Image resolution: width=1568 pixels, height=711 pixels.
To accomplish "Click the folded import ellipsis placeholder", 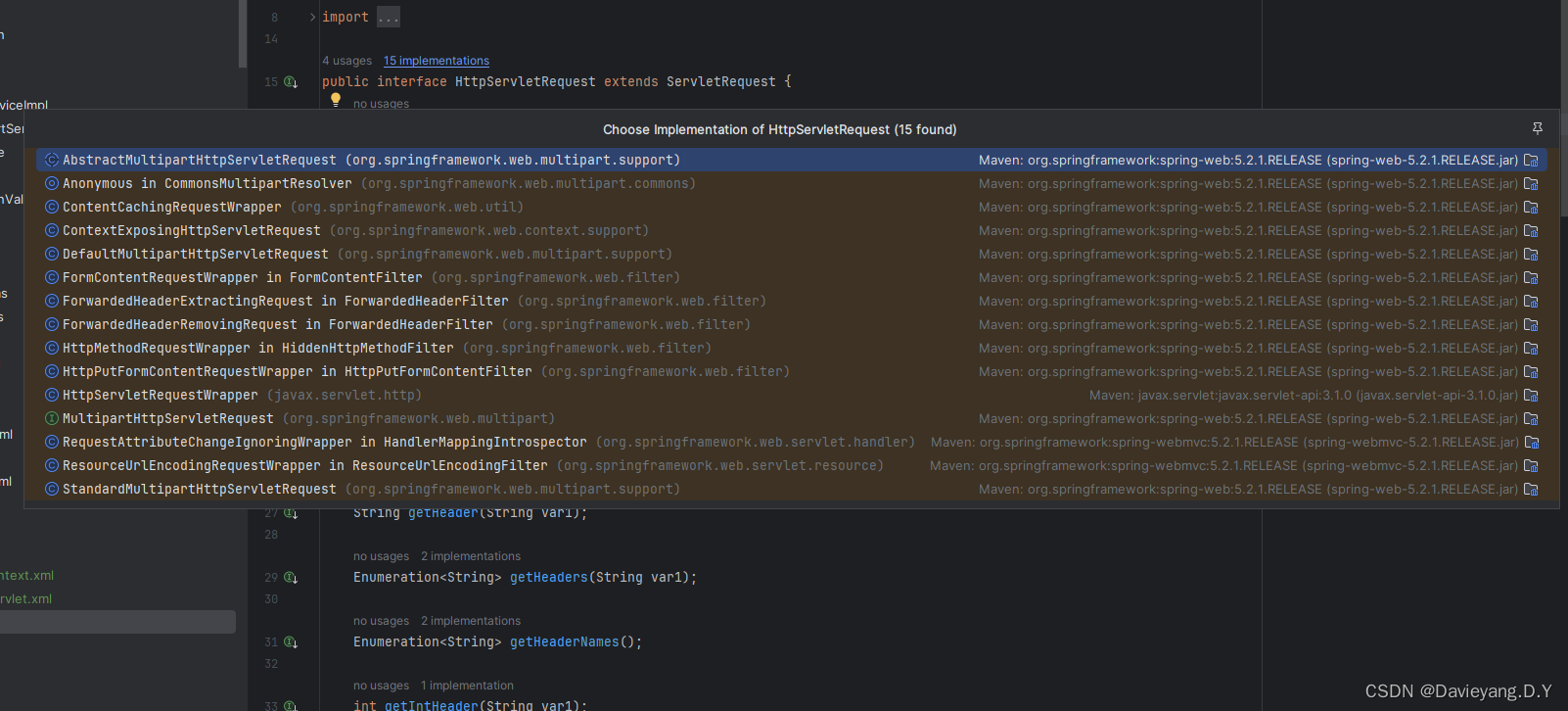I will pos(389,18).
